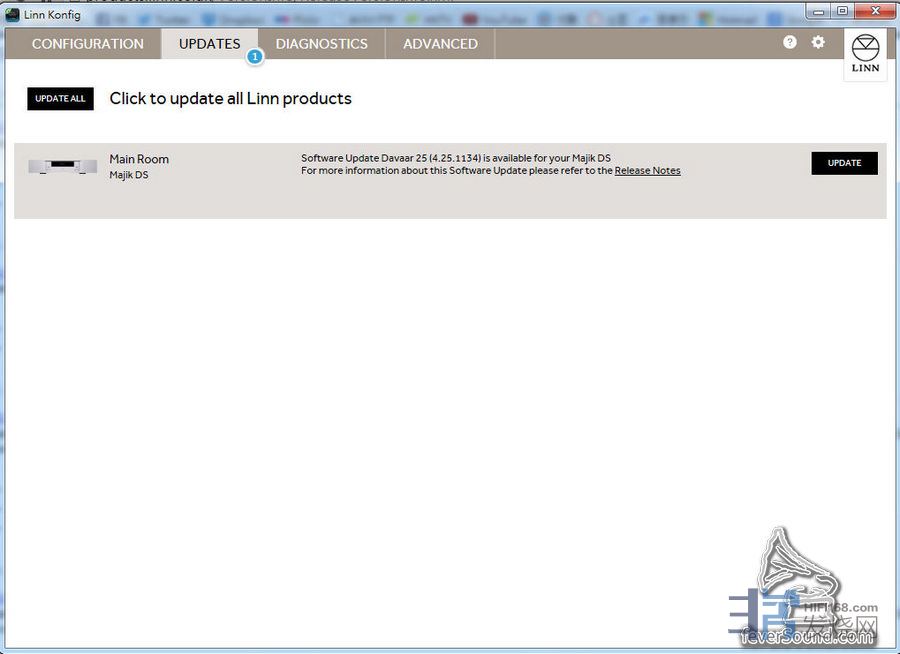Select the Updates tab
900x654 pixels.
(209, 44)
